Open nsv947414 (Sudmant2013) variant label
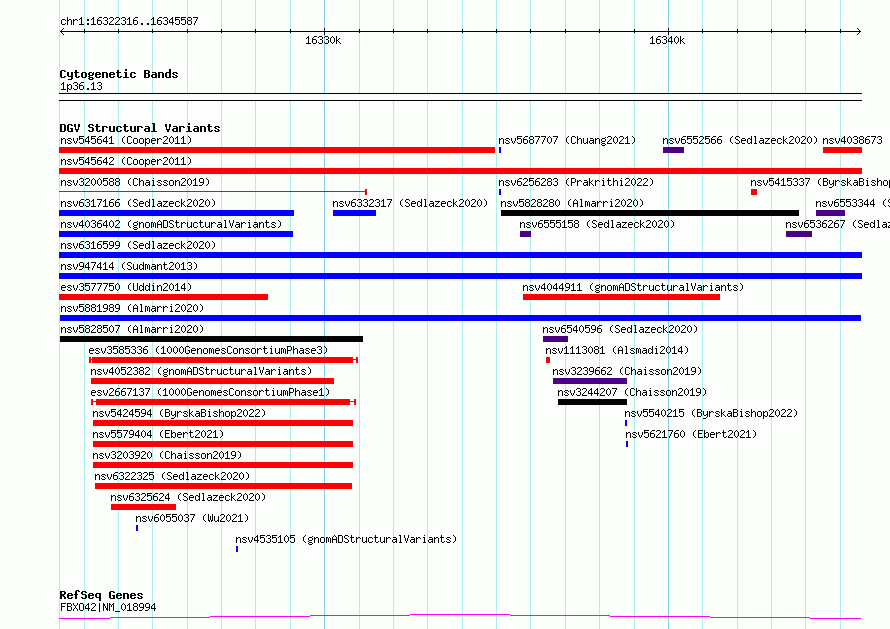 click(x=129, y=266)
